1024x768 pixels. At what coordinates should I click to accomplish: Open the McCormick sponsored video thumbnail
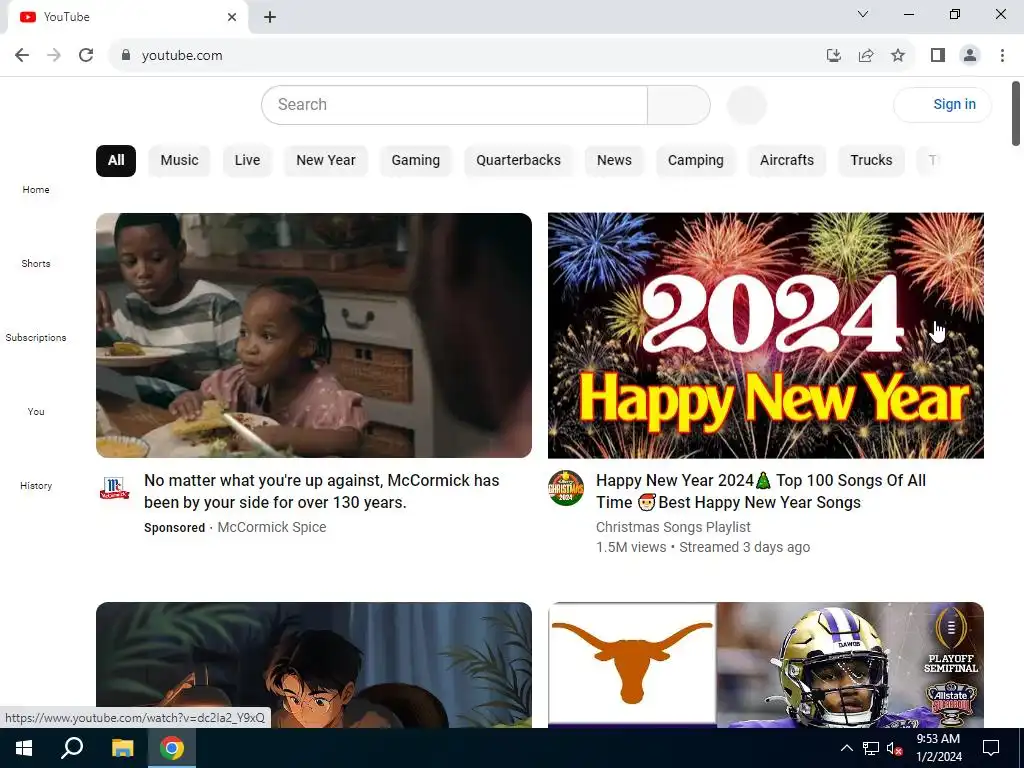click(x=313, y=336)
